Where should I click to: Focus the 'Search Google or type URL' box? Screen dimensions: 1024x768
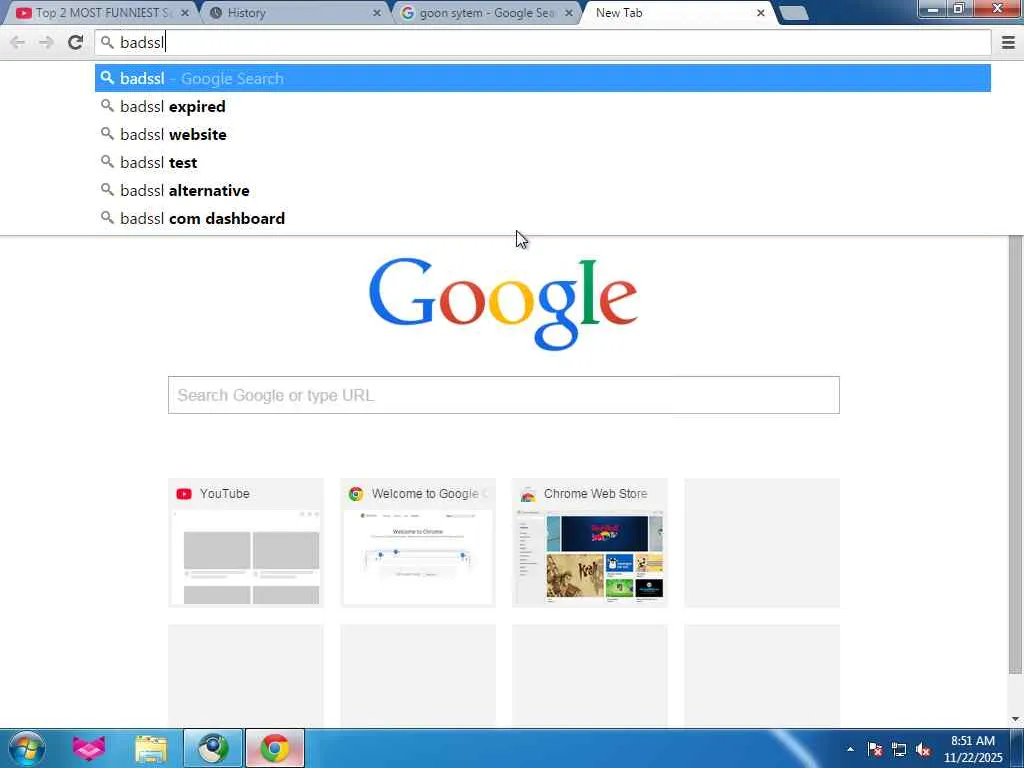(x=504, y=395)
